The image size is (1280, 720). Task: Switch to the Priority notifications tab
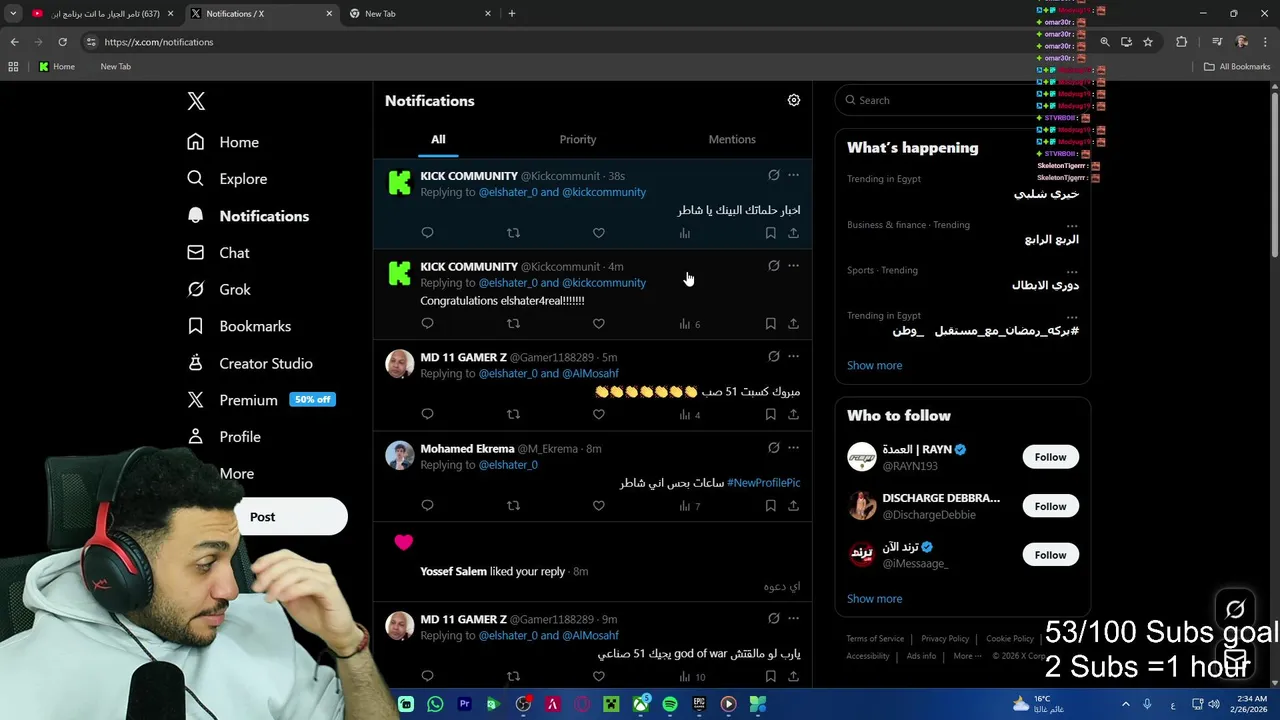pyautogui.click(x=578, y=139)
